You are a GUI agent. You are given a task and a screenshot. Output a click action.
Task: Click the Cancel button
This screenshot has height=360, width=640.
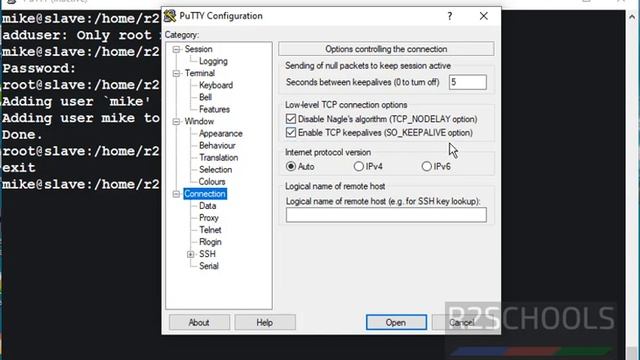(462, 322)
